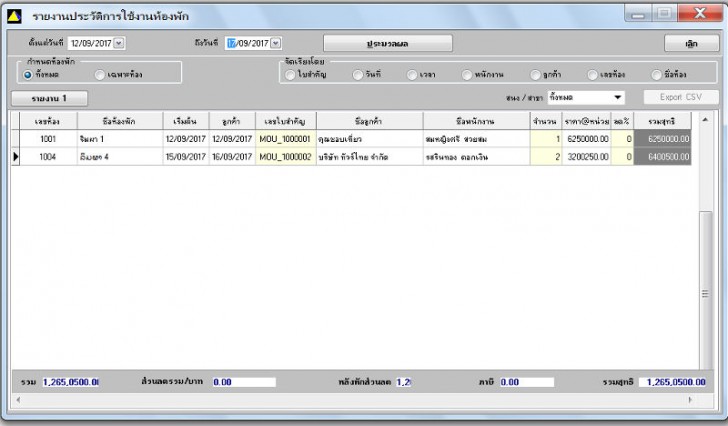Sort by ลูกค้า radio option
The image size is (728, 426).
pyautogui.click(x=535, y=75)
